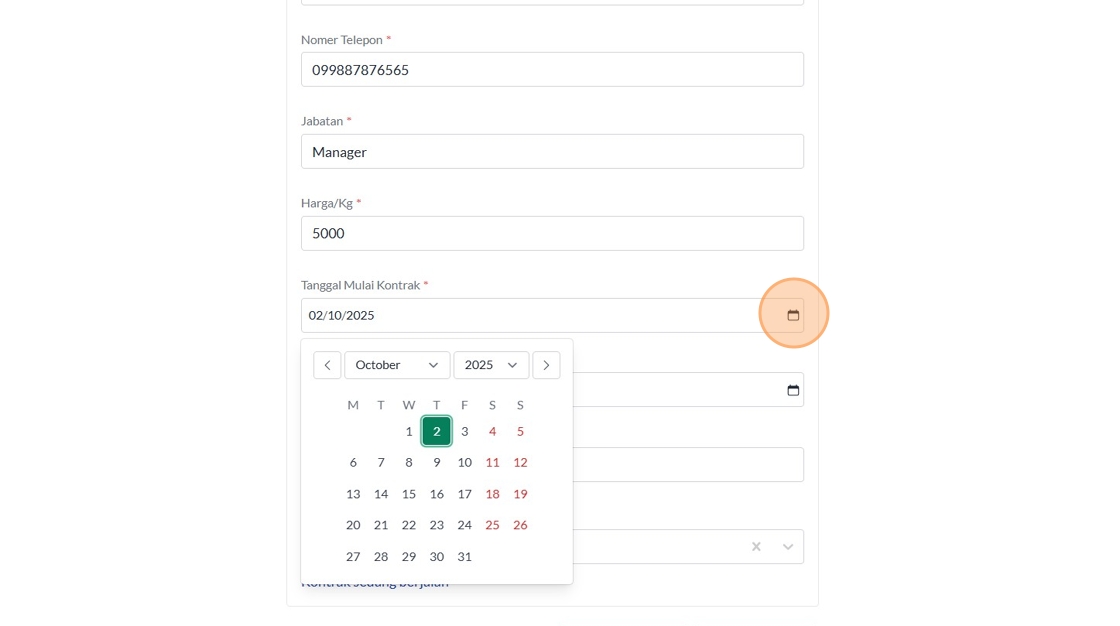The width and height of the screenshot is (1120, 626).
Task: Choose October 31 in the date picker
Action: [x=464, y=556]
